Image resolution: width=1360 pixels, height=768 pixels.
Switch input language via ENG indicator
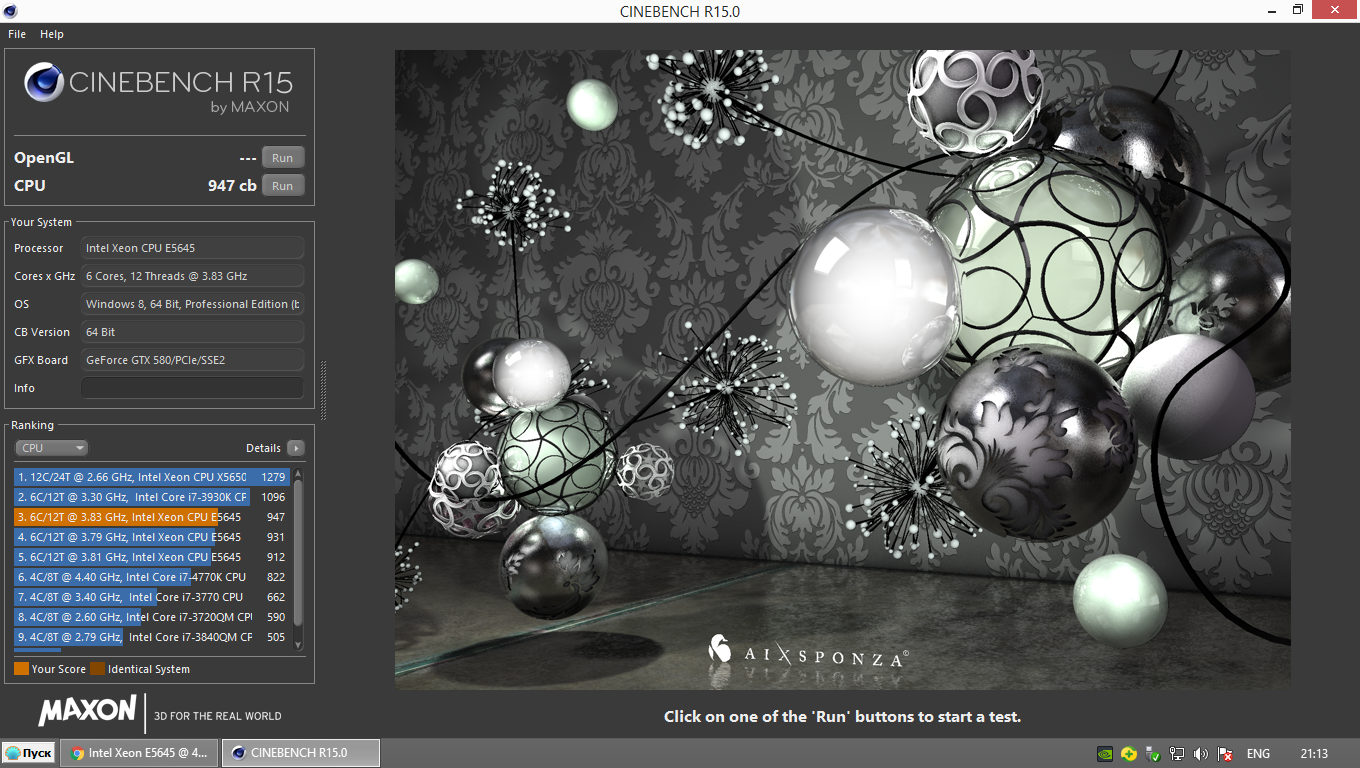tap(1258, 753)
